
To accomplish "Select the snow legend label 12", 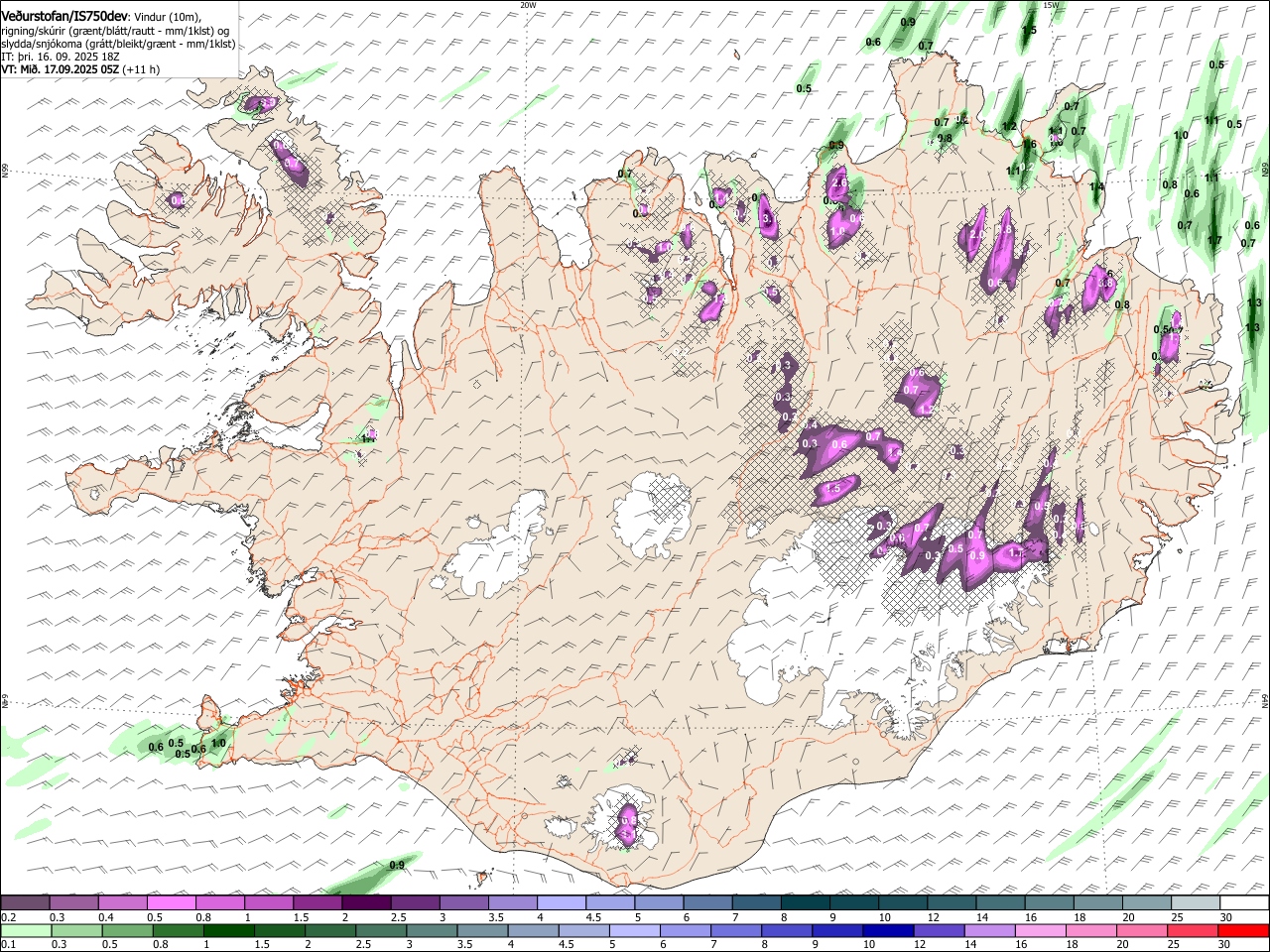I will pyautogui.click(x=933, y=917).
